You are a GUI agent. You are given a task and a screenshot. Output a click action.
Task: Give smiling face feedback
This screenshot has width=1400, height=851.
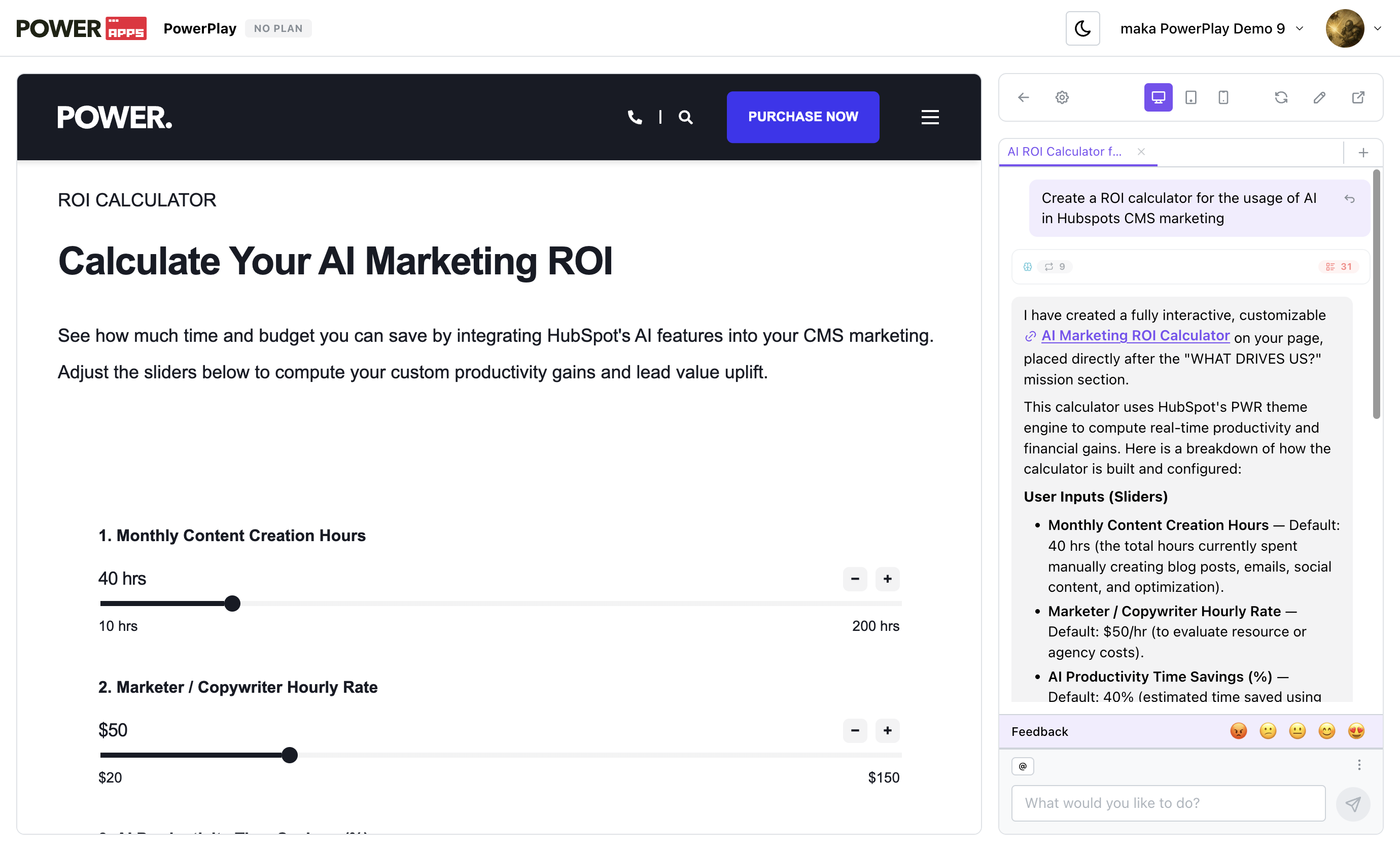click(1327, 731)
